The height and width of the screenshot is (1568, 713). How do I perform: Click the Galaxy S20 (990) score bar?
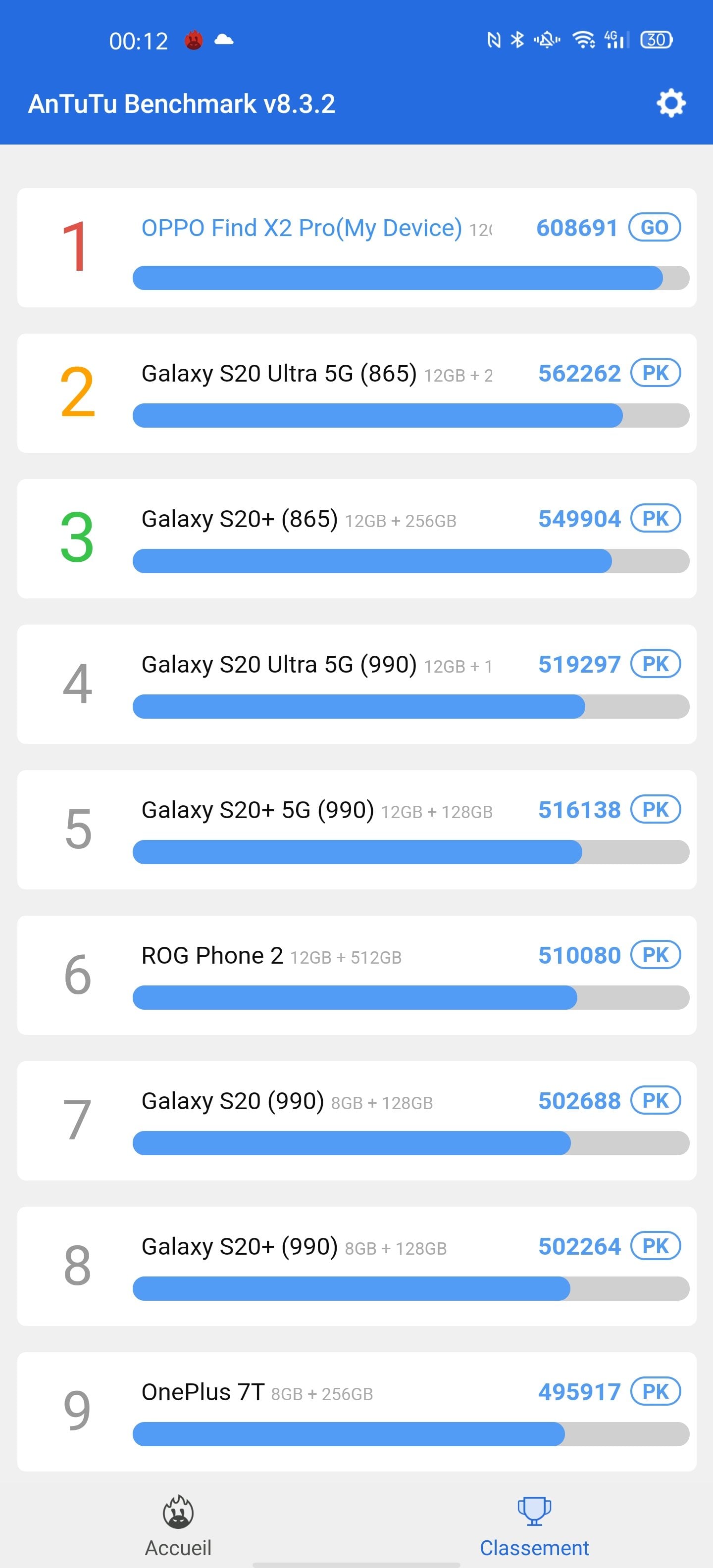410,1143
